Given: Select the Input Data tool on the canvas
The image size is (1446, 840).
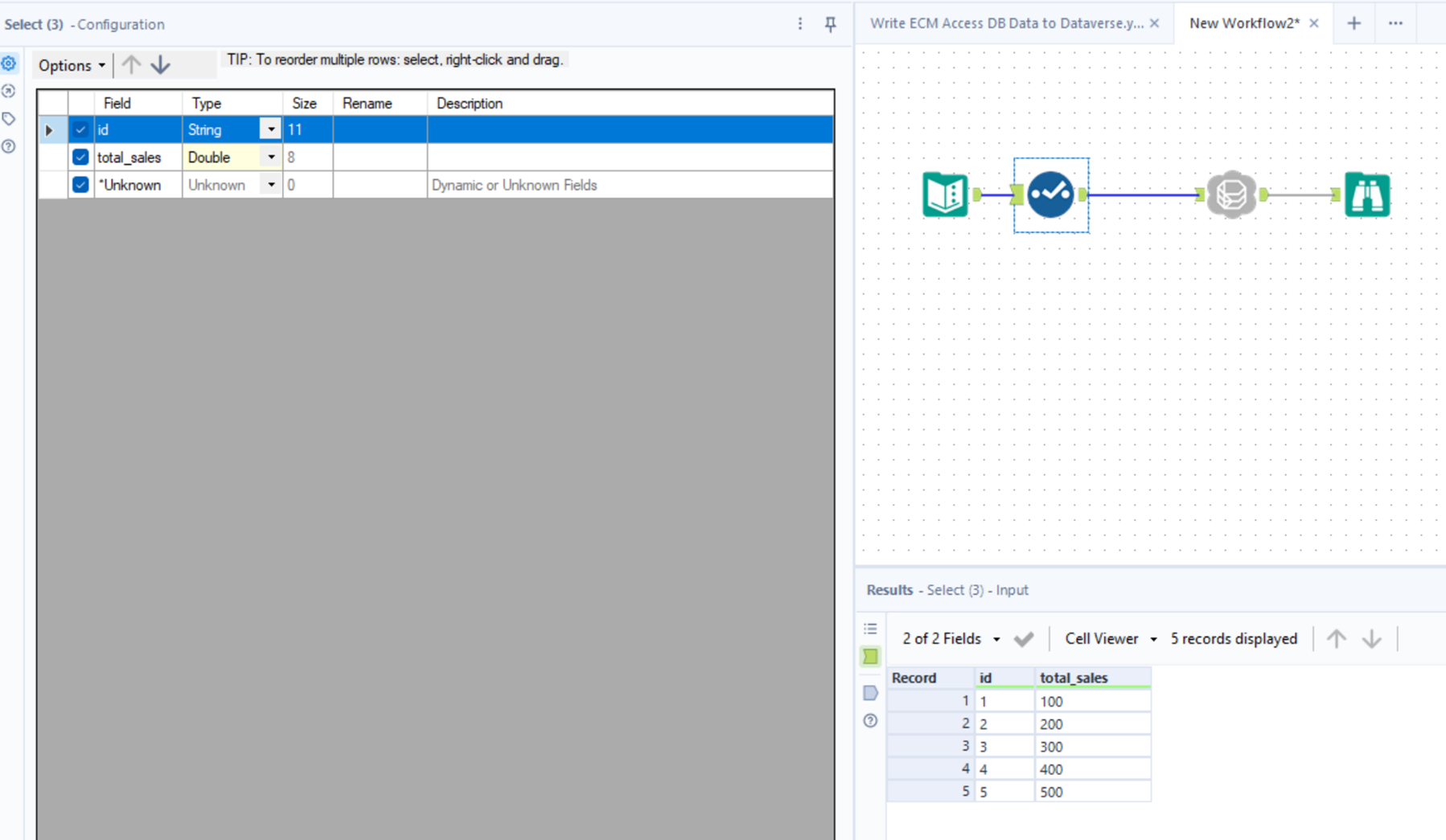Looking at the screenshot, I should (946, 194).
